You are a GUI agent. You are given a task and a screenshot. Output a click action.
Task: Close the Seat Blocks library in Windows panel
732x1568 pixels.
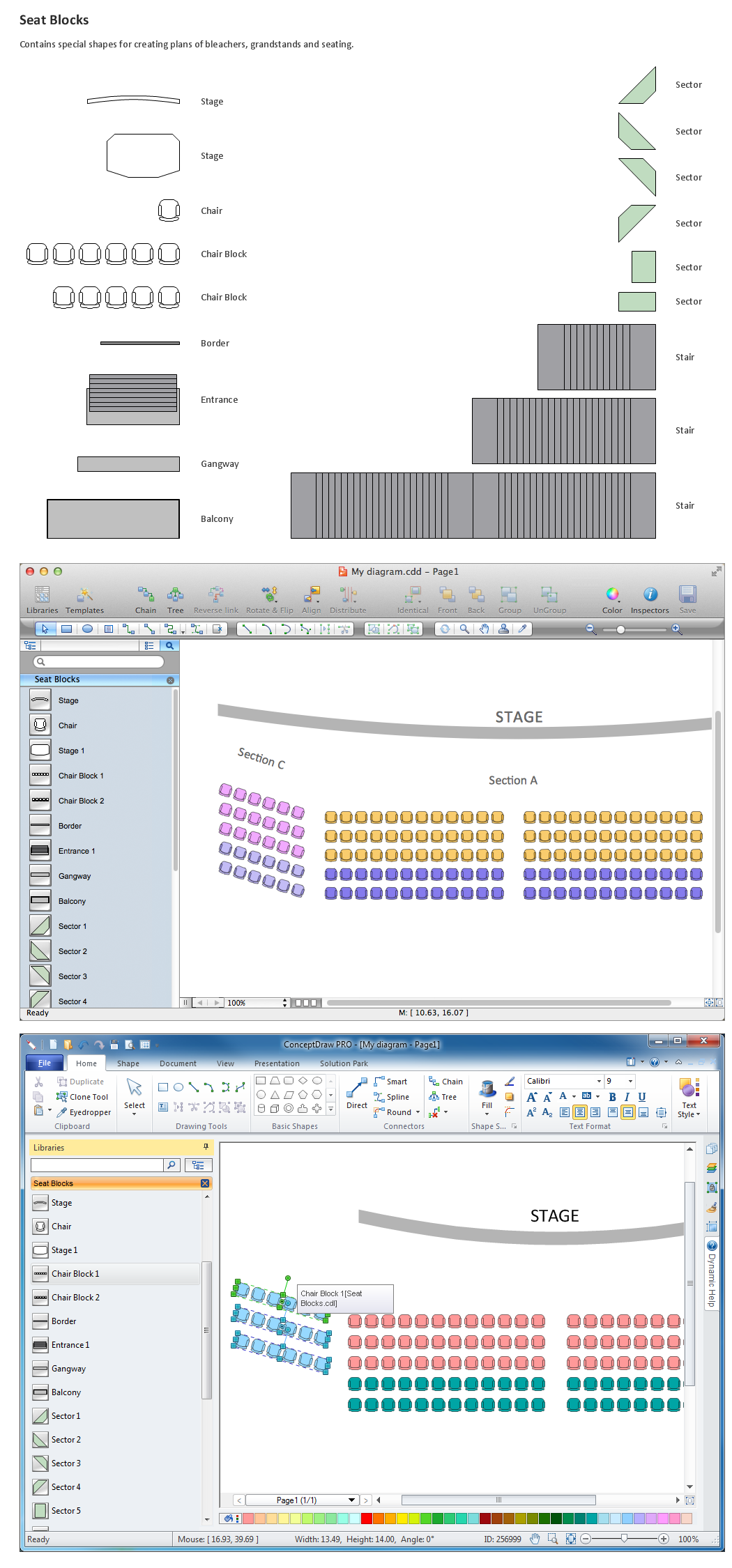[205, 1183]
